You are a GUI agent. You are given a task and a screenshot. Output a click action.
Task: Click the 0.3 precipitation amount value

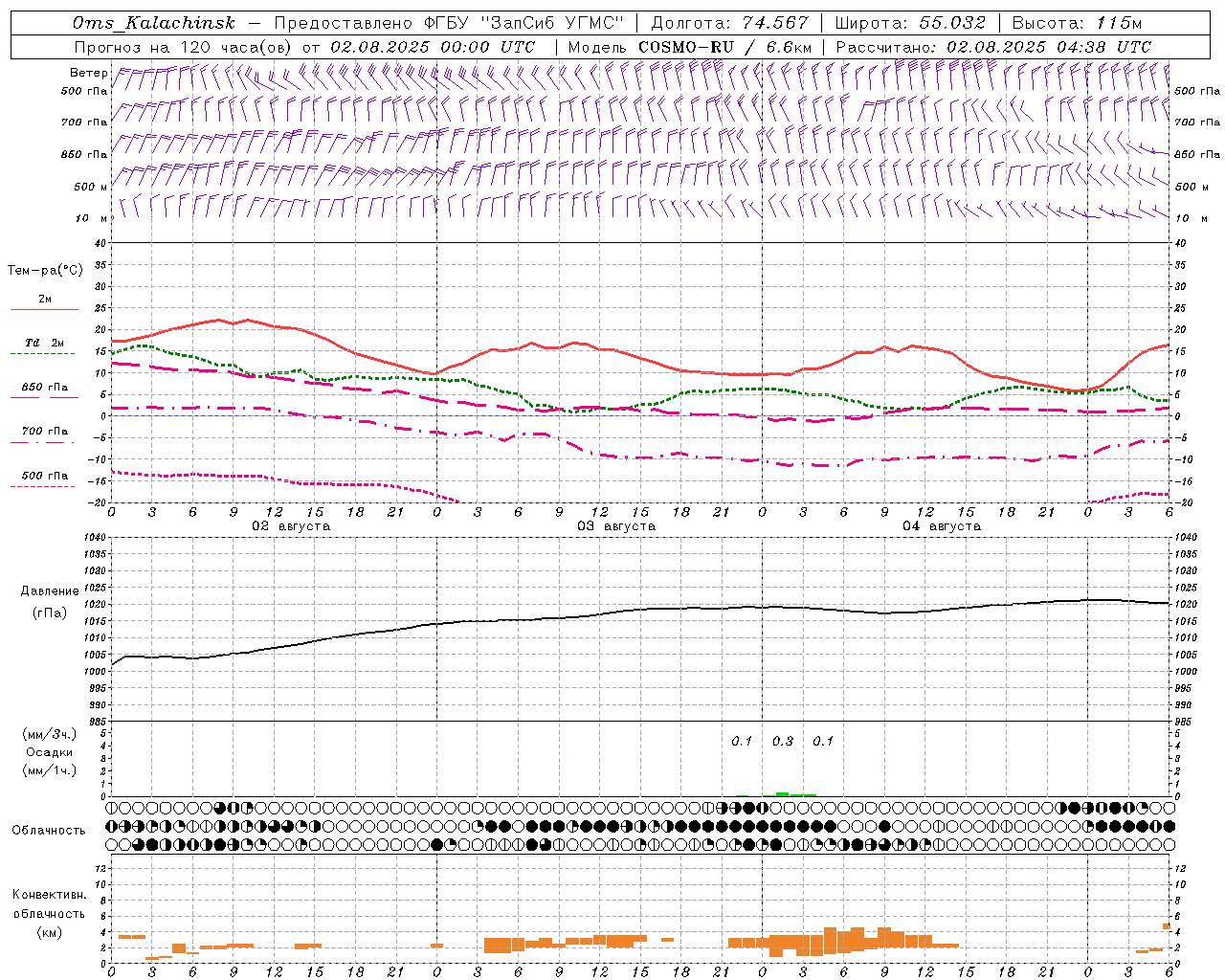pyautogui.click(x=783, y=741)
